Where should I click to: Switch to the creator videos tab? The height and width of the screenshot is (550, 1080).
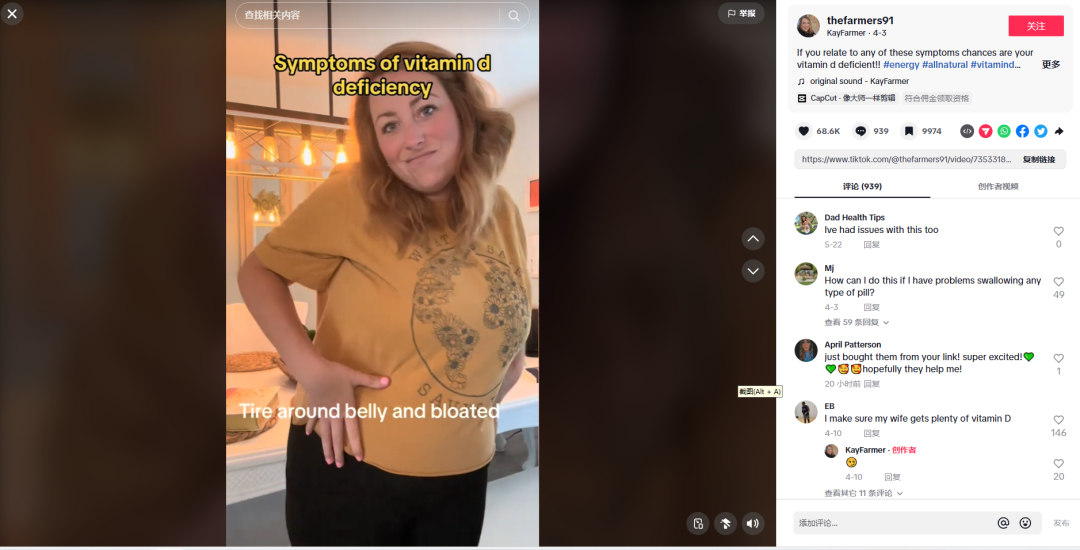click(x=998, y=187)
